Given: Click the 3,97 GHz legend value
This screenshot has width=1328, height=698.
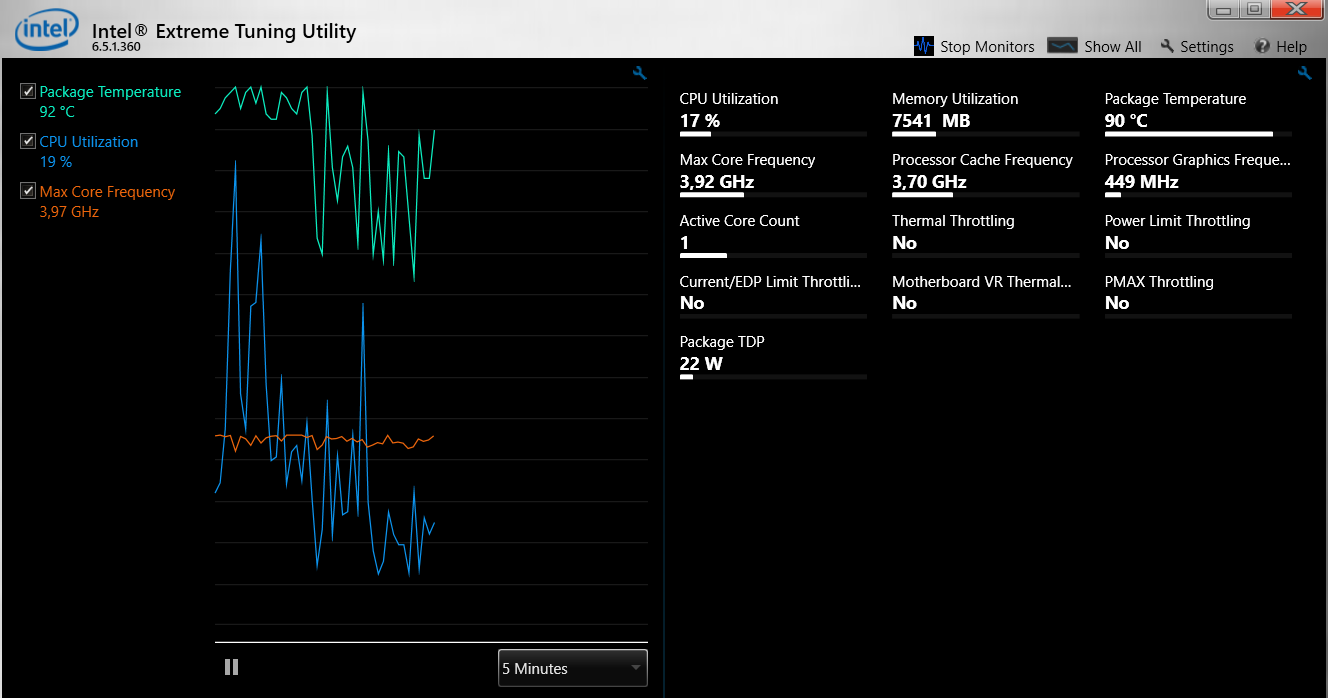Looking at the screenshot, I should tap(69, 212).
